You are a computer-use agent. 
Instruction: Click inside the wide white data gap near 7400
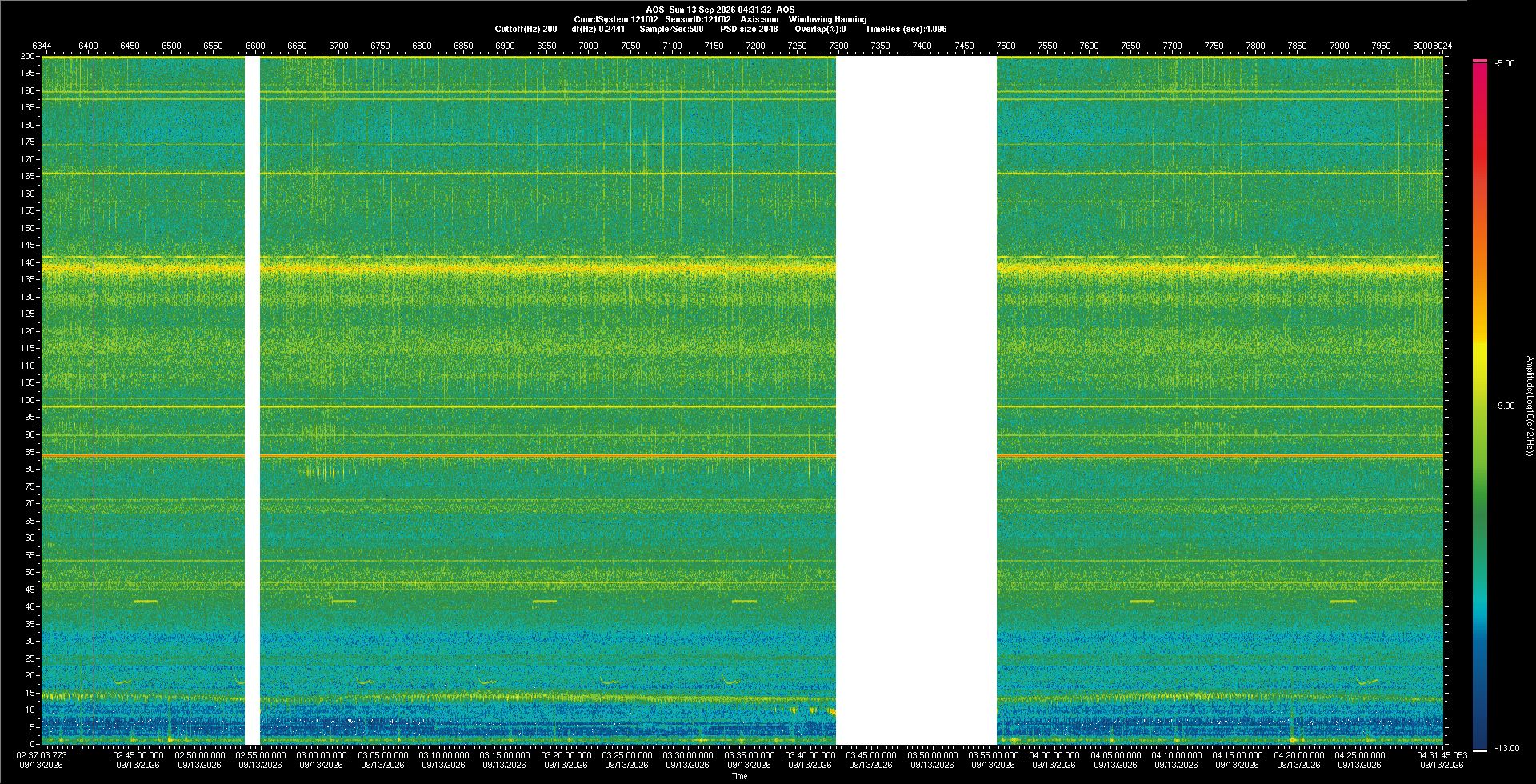click(x=916, y=400)
